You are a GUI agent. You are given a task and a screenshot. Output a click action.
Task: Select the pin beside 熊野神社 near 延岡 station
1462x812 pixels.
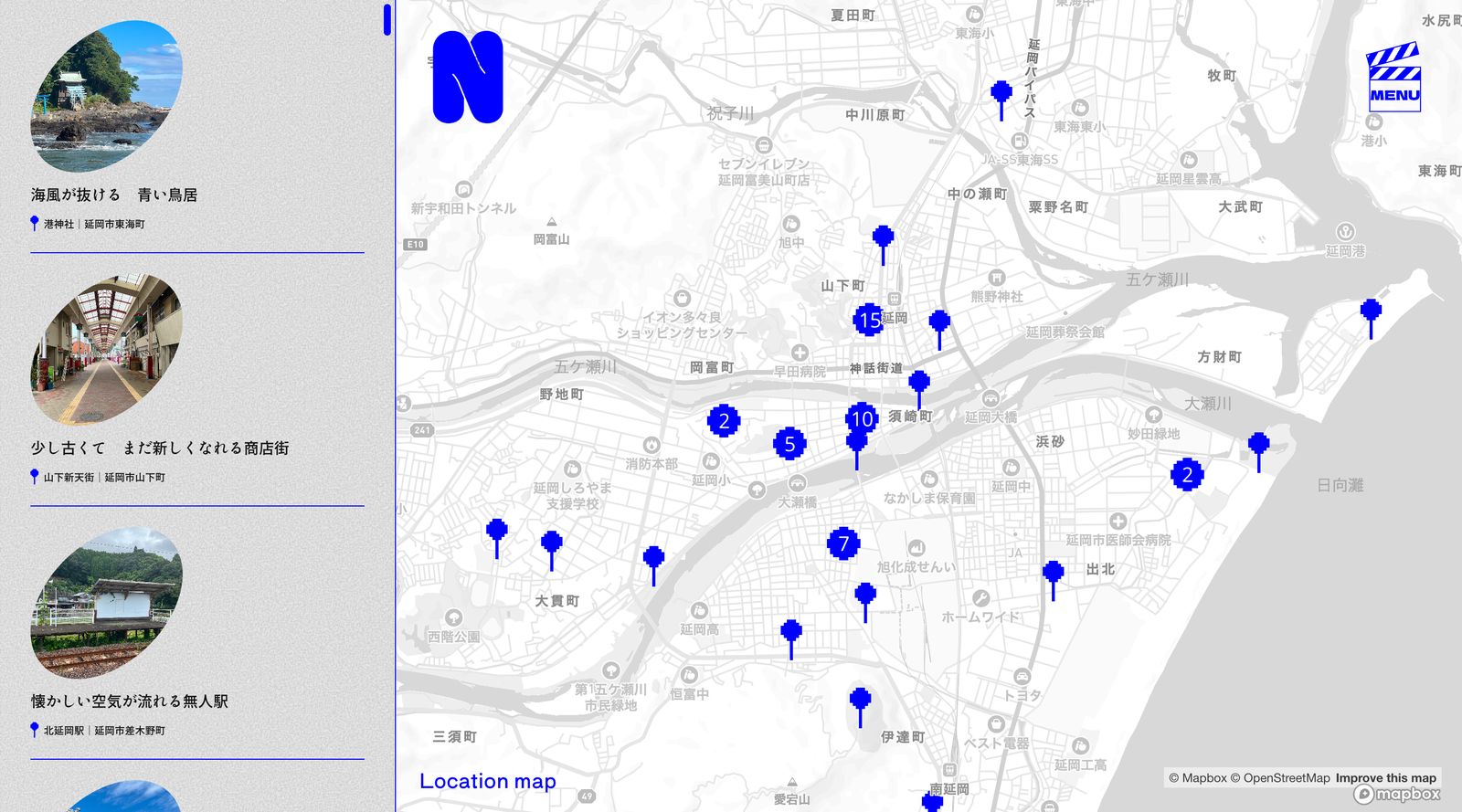coord(939,329)
